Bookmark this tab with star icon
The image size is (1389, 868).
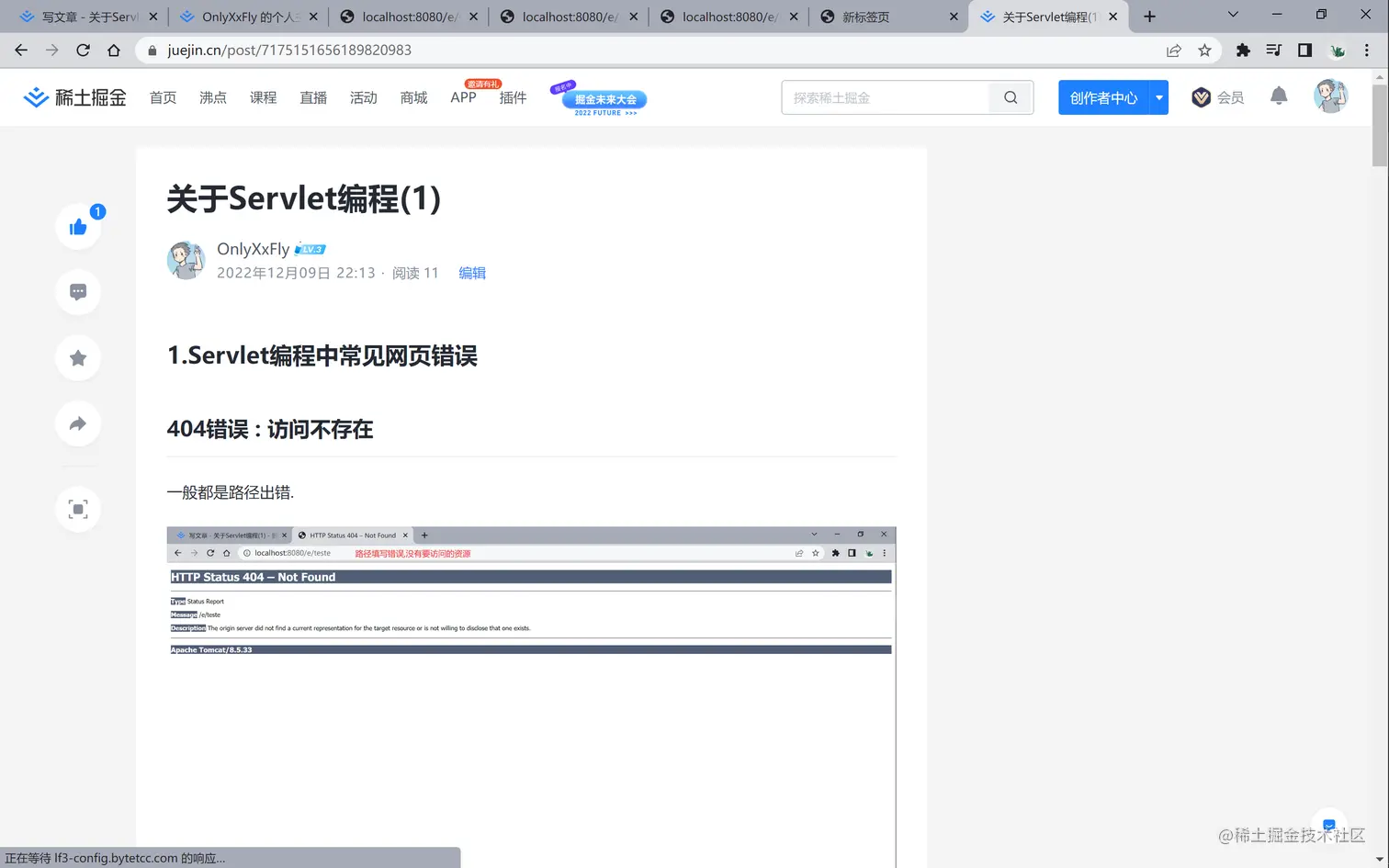point(1204,51)
